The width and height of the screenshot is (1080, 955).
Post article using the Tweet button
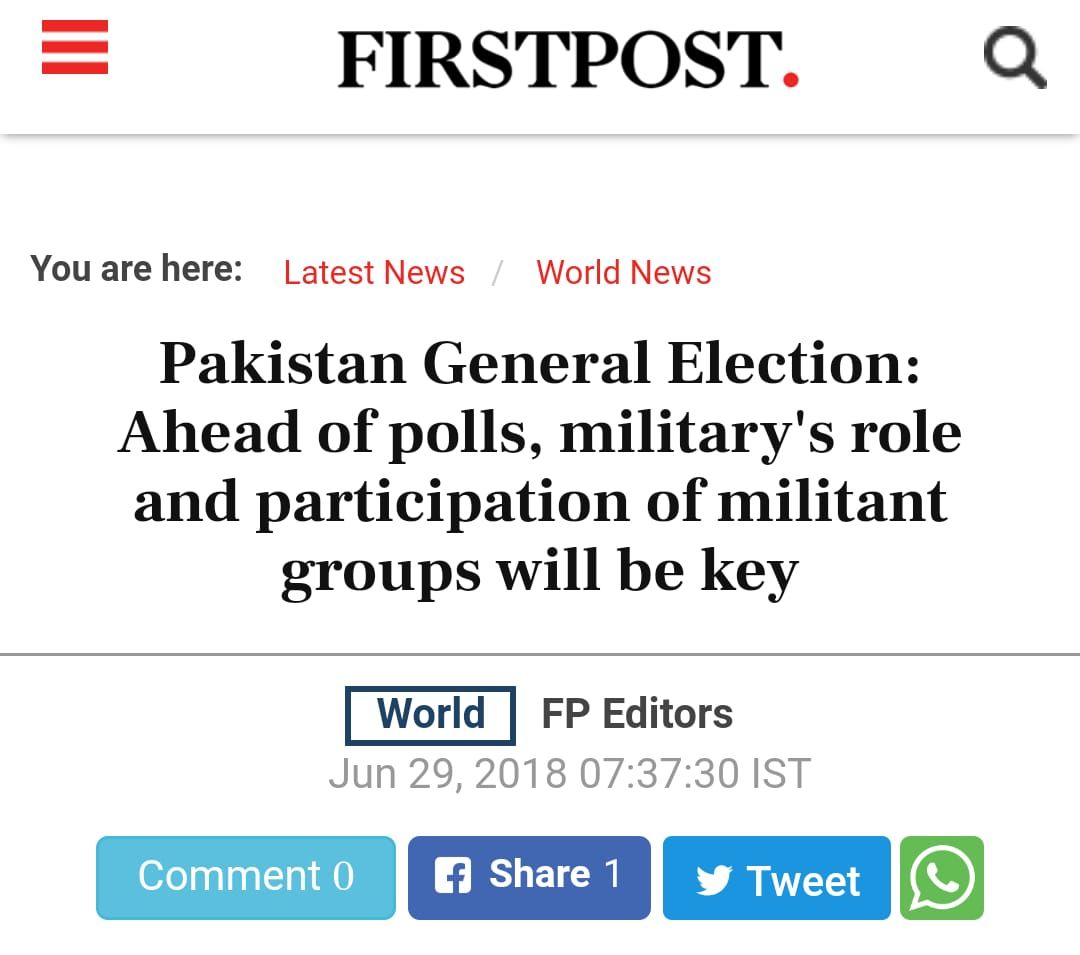pos(776,878)
